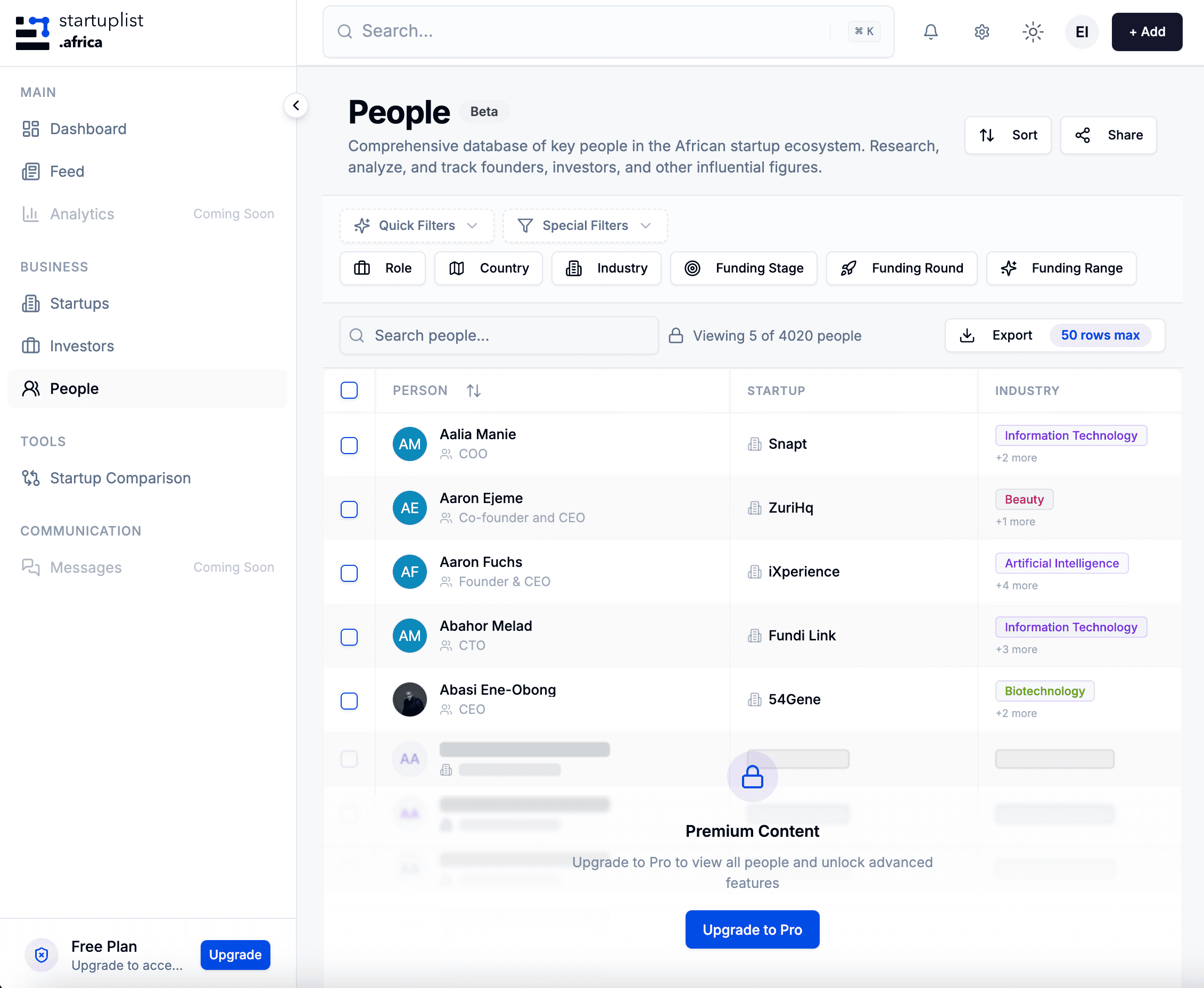1204x988 pixels.
Task: Click the Aaron Fuchs AF avatar
Action: [410, 571]
